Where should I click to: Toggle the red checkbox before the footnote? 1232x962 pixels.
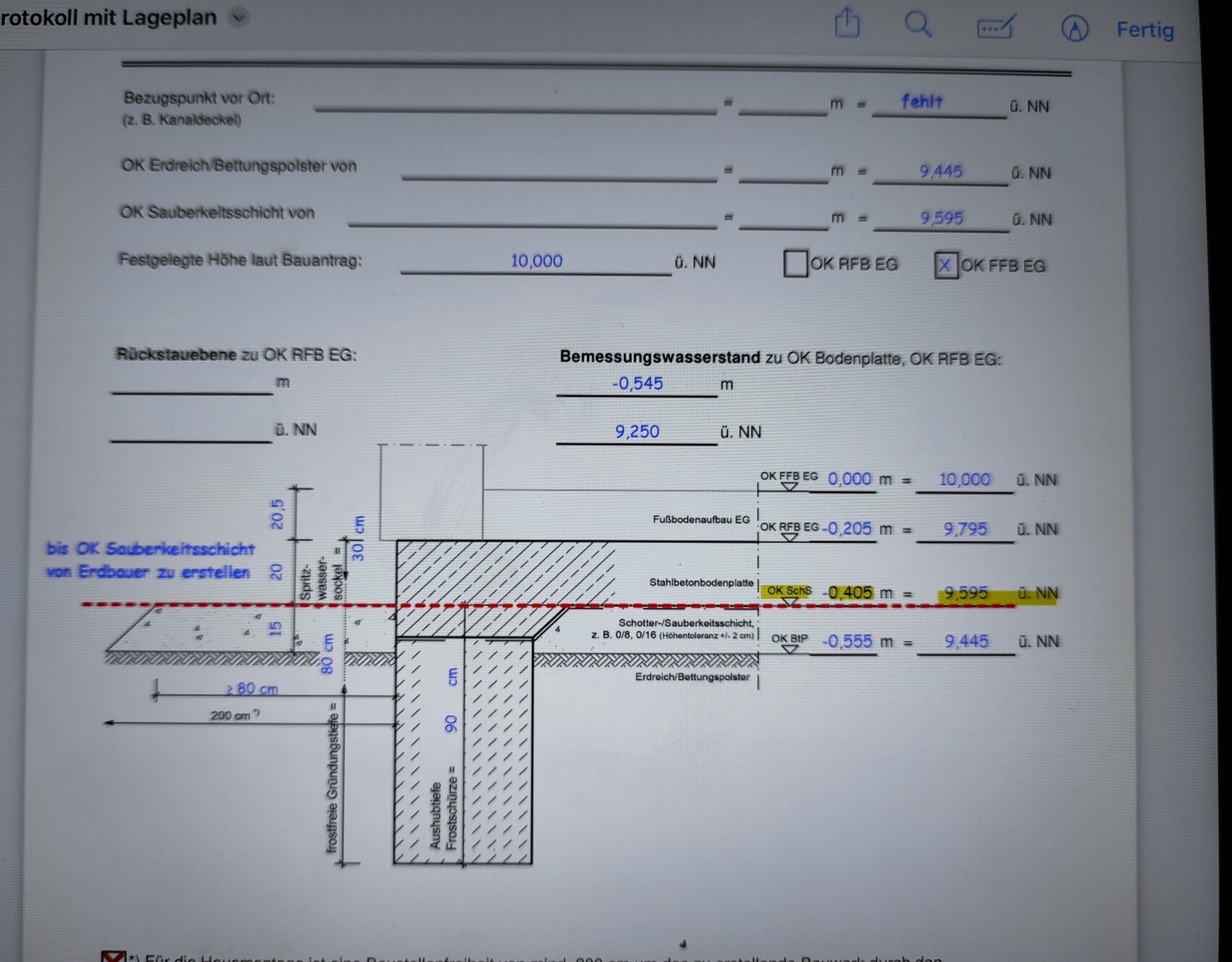pyautogui.click(x=113, y=956)
